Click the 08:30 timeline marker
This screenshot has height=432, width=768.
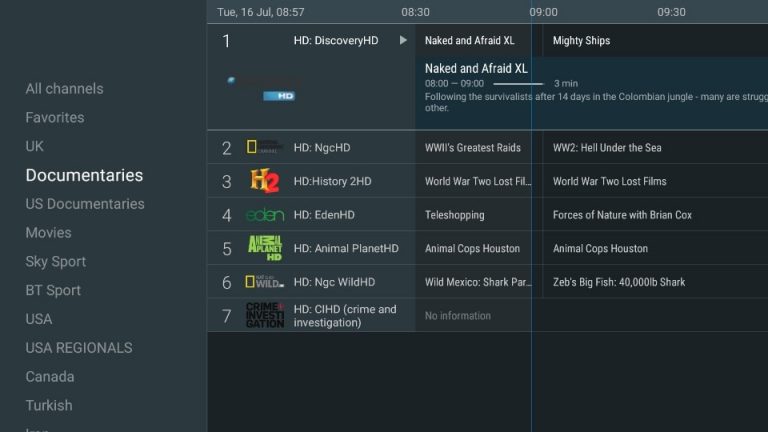pyautogui.click(x=415, y=12)
